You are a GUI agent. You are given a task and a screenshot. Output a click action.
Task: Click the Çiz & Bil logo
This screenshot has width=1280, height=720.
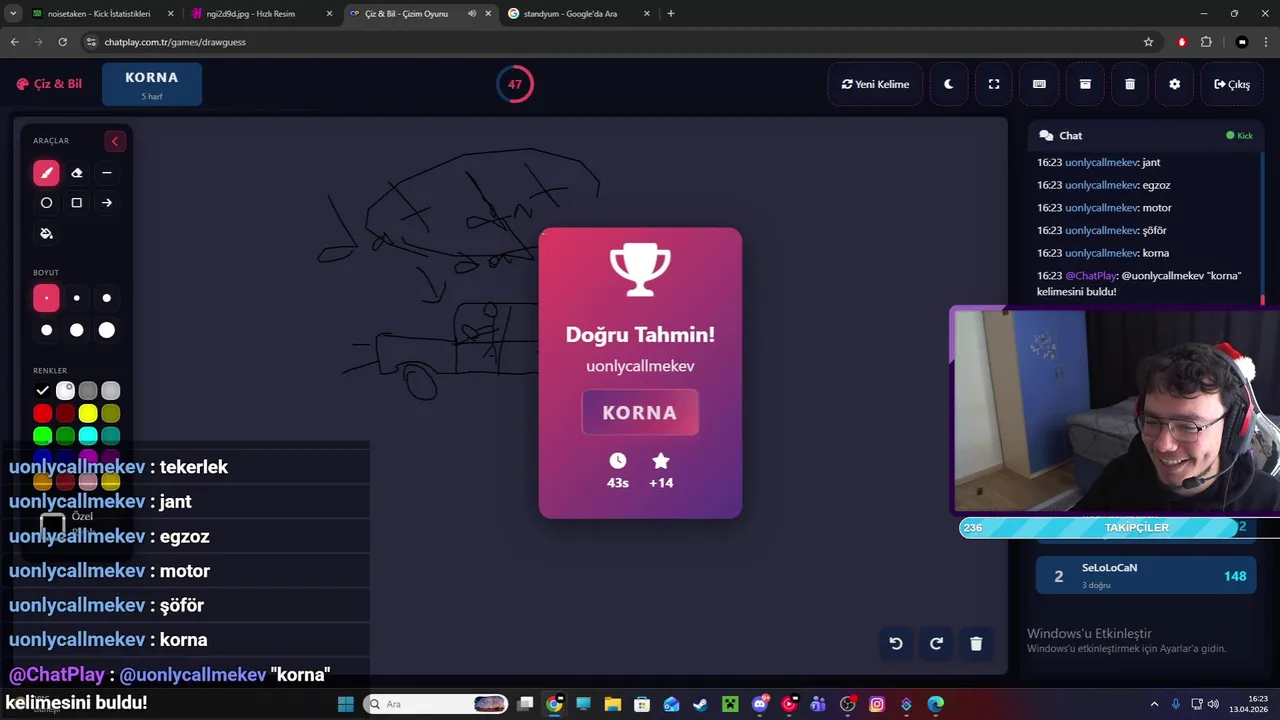pyautogui.click(x=49, y=84)
